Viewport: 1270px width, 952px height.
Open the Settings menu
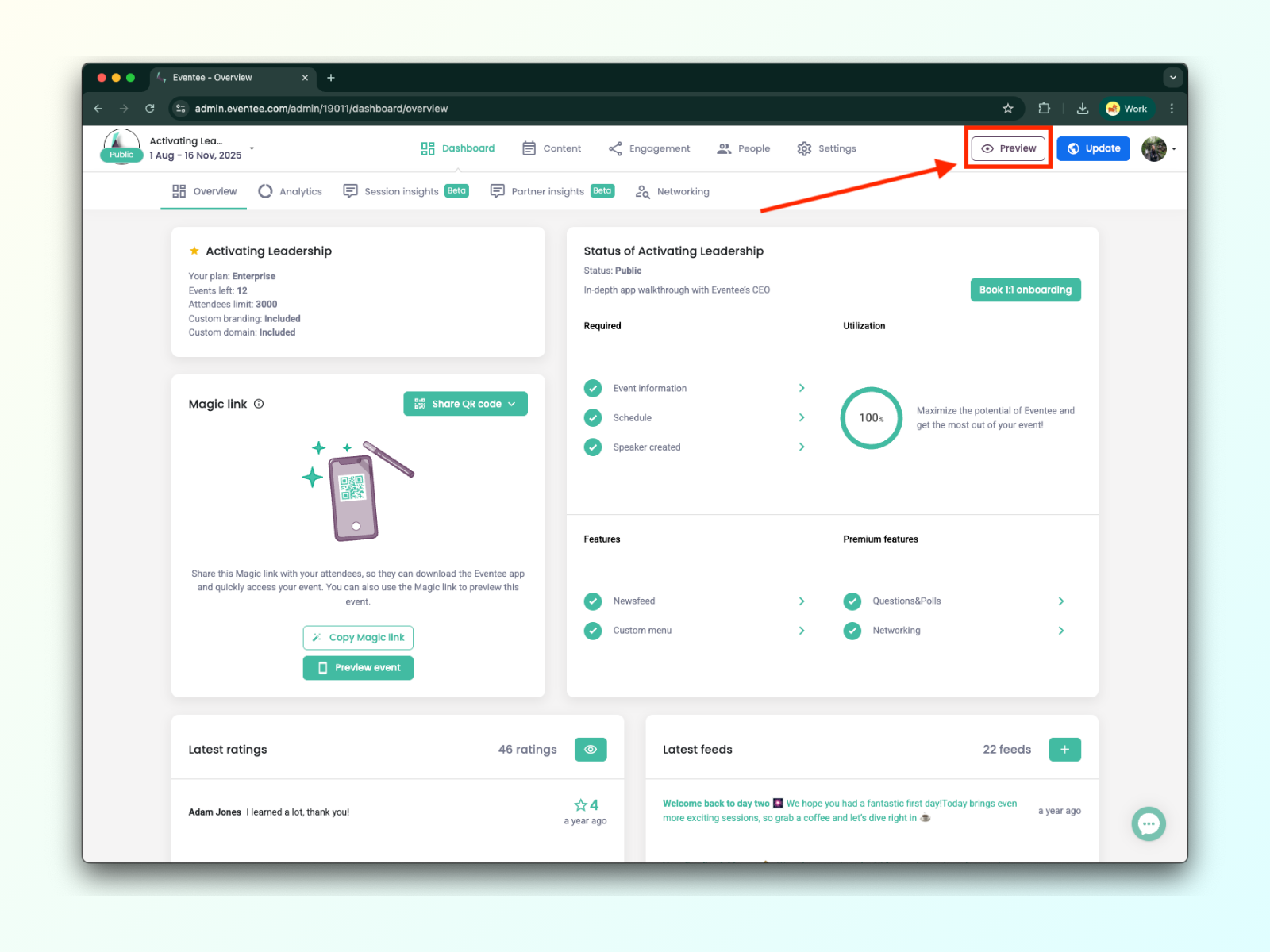click(x=827, y=148)
